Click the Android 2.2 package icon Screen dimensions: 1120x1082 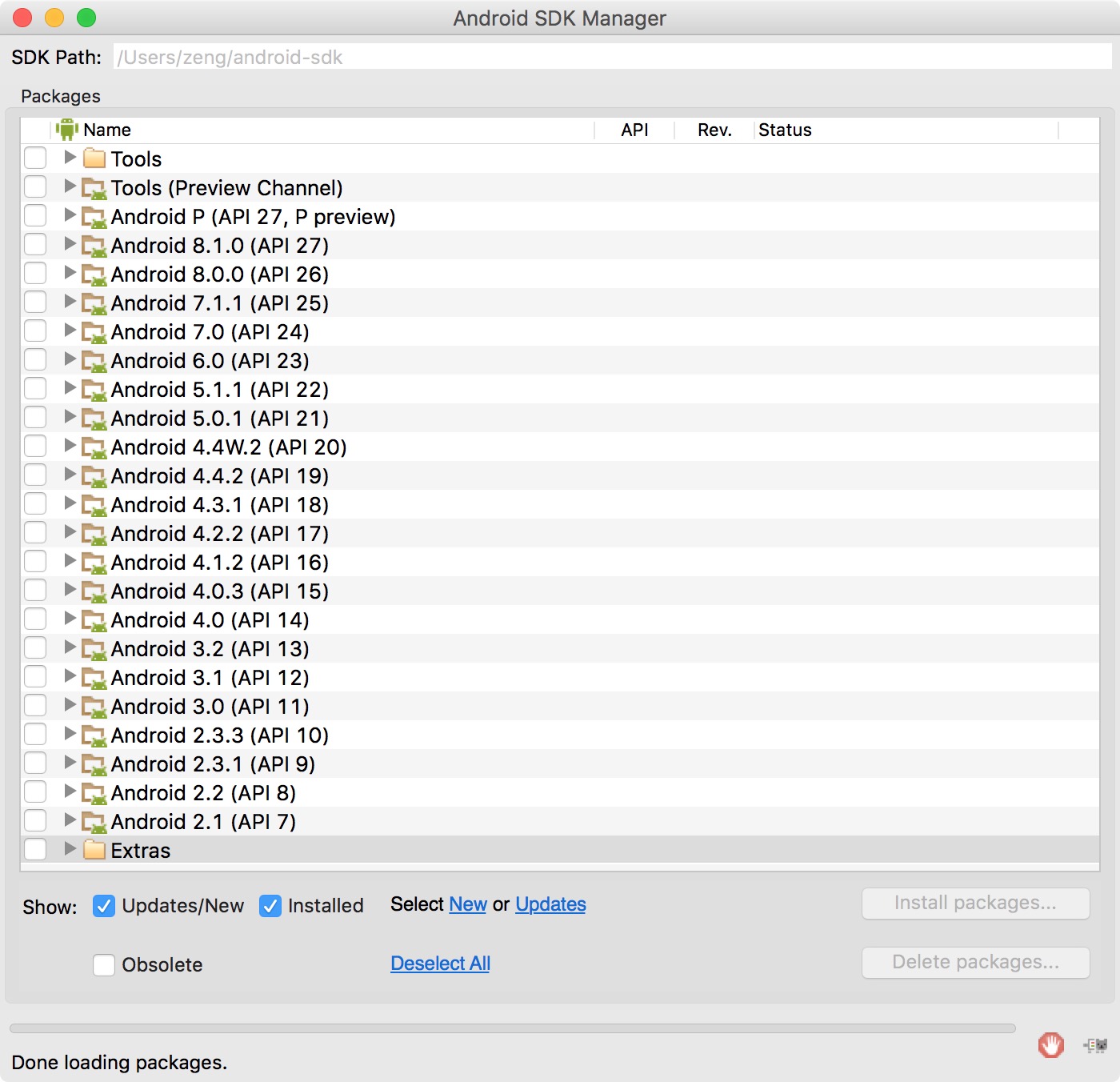point(94,794)
